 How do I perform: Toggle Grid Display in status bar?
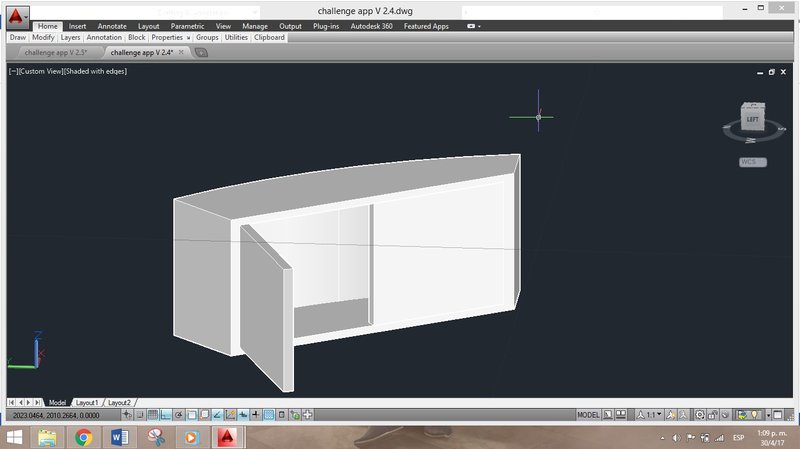(153, 414)
